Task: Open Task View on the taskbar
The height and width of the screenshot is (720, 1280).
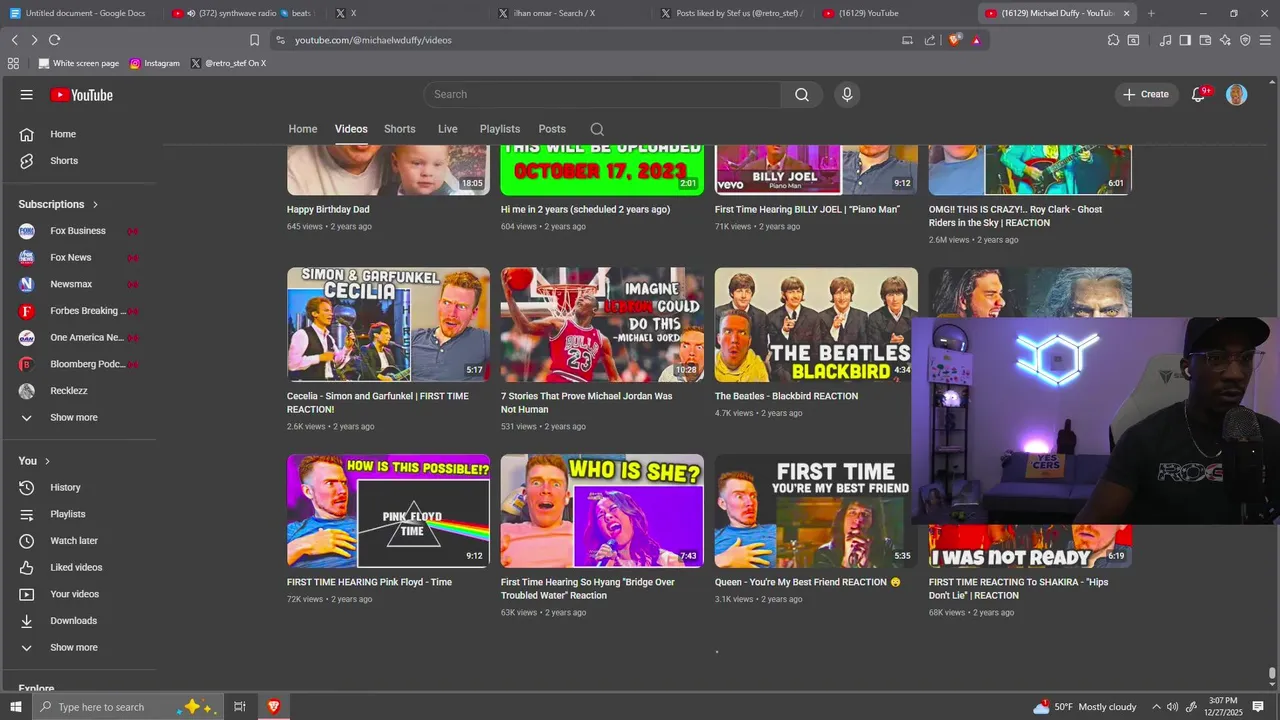Action: point(240,707)
